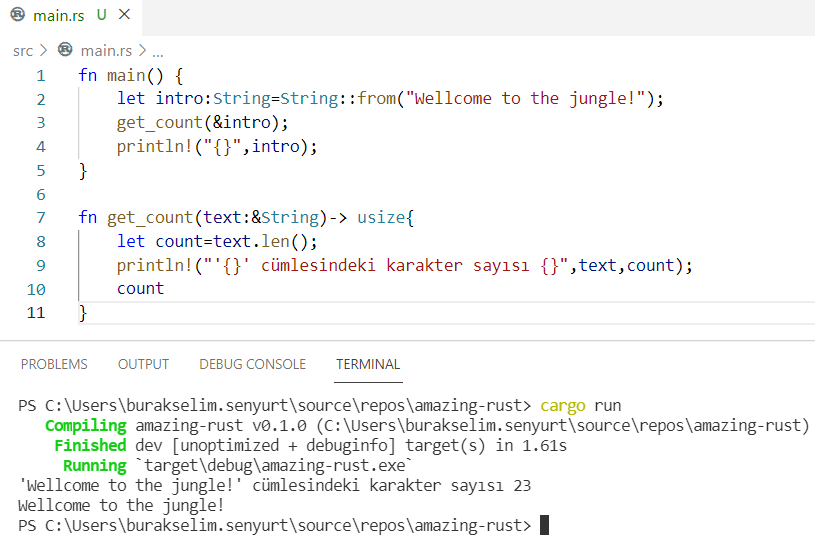The width and height of the screenshot is (815, 546).
Task: Click the "Wellcome to the jungle!" string literal
Action: (x=530, y=99)
